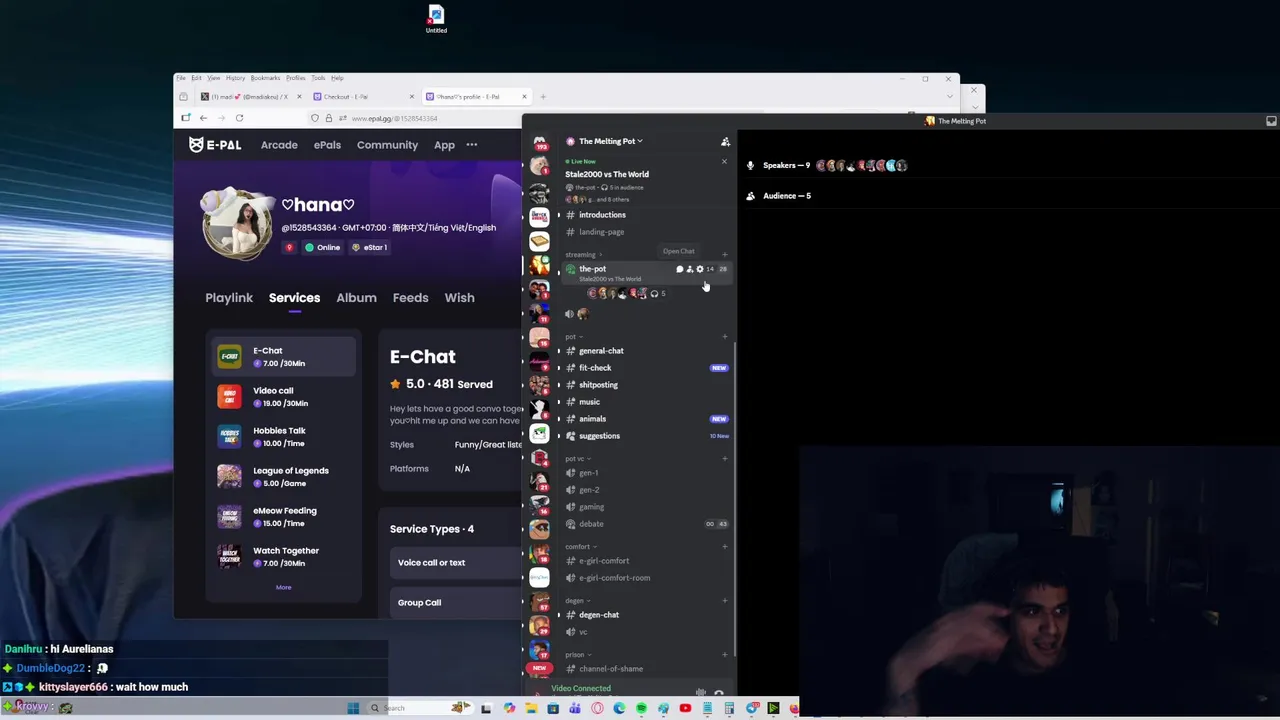Switch to Wish tab on profile
The height and width of the screenshot is (720, 1280).
point(459,297)
